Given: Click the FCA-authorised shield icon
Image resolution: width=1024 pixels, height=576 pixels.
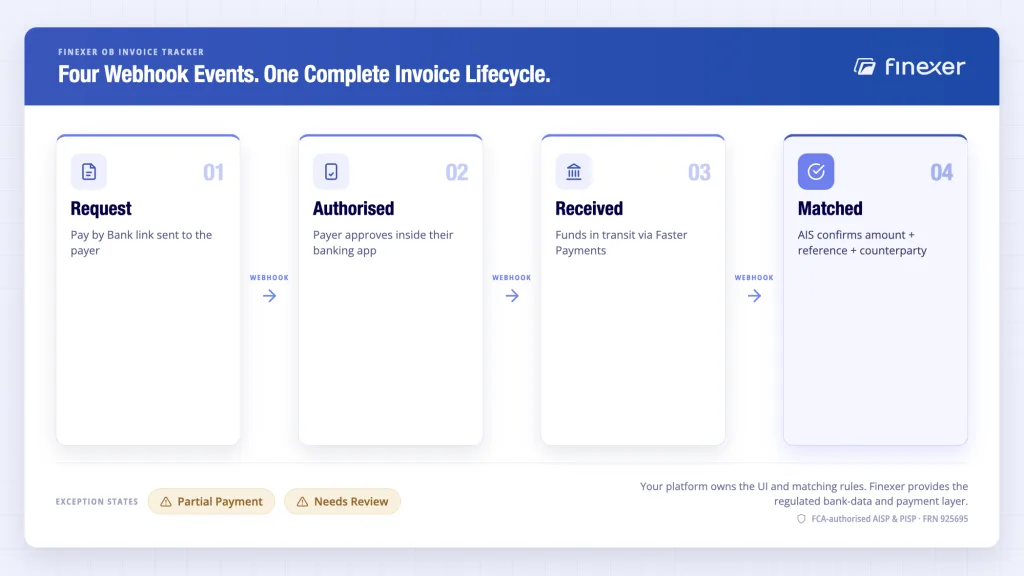Looking at the screenshot, I should pos(801,519).
